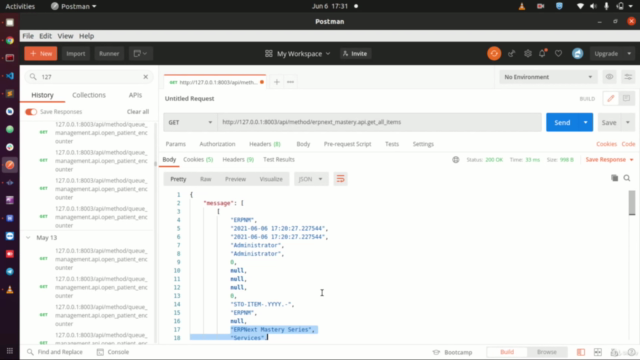The width and height of the screenshot is (640, 360).
Task: Click the New button
Action: point(41,53)
